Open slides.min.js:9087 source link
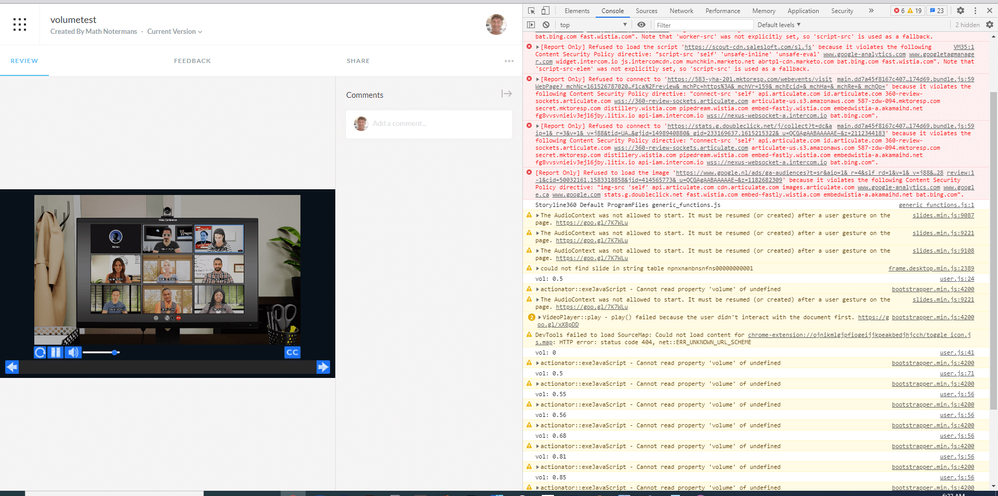The height and width of the screenshot is (496, 998). (943, 216)
